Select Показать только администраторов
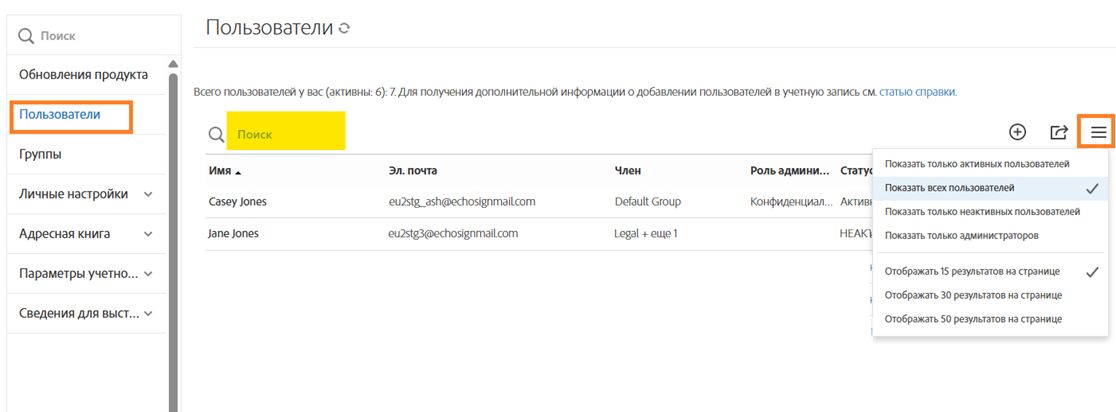This screenshot has width=1116, height=412. tap(961, 235)
